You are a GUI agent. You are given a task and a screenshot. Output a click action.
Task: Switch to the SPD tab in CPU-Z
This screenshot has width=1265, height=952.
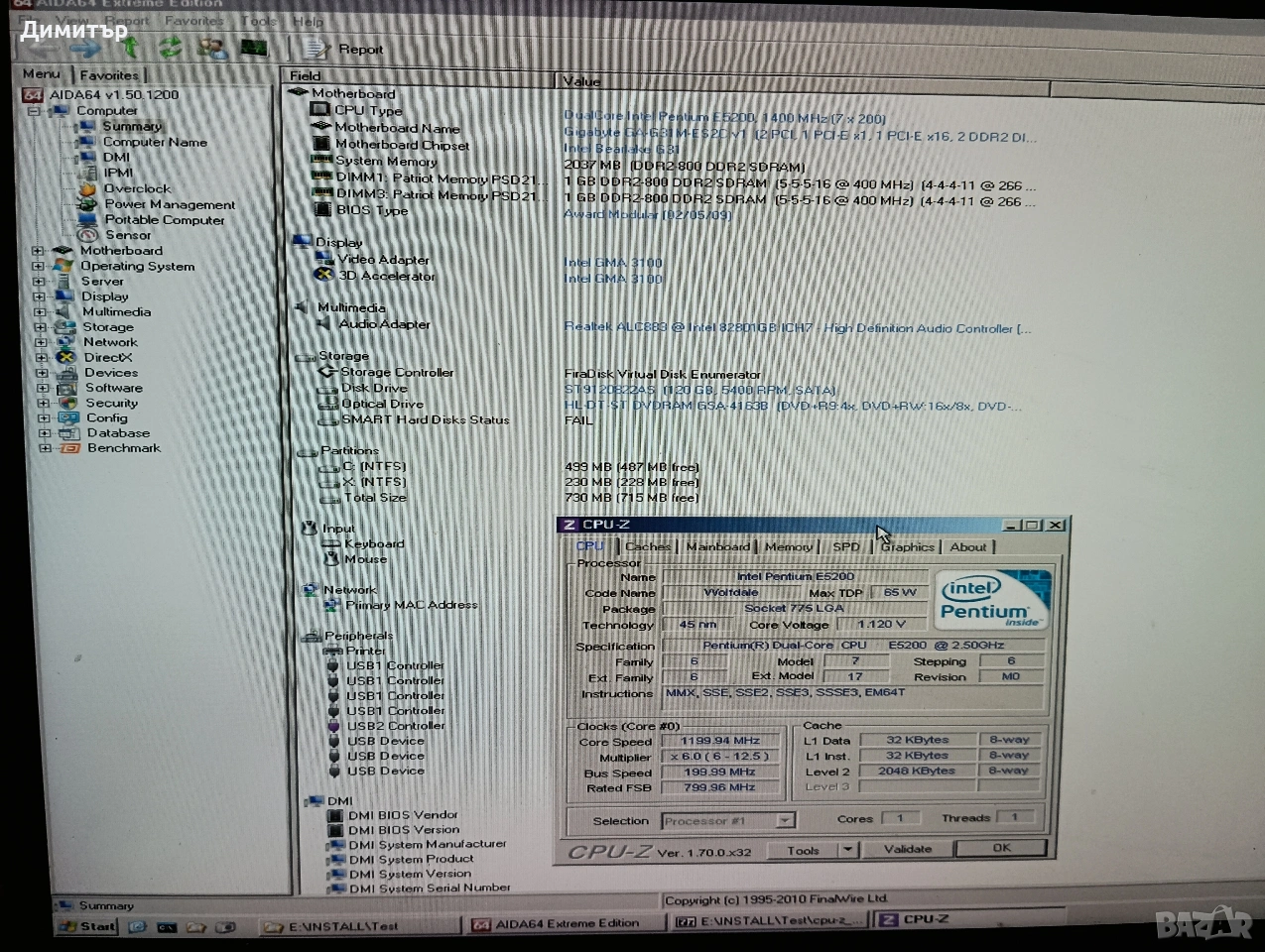(x=846, y=546)
